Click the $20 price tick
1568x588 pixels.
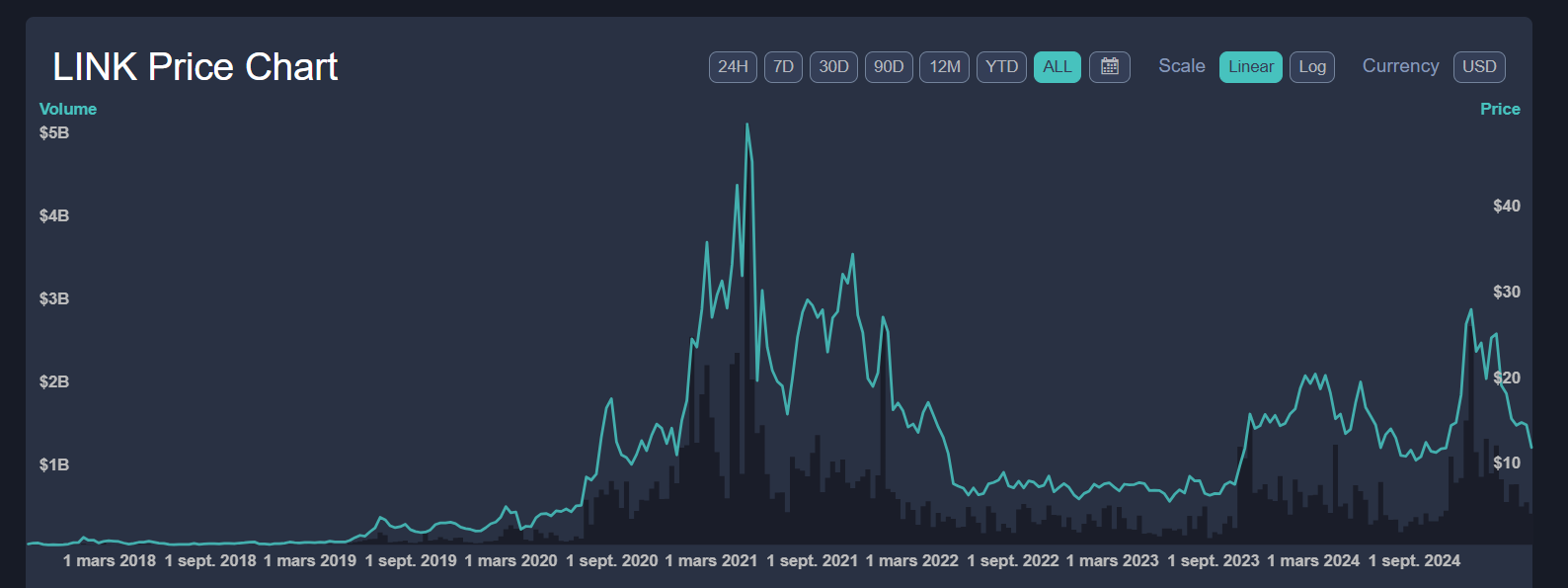tap(1507, 378)
